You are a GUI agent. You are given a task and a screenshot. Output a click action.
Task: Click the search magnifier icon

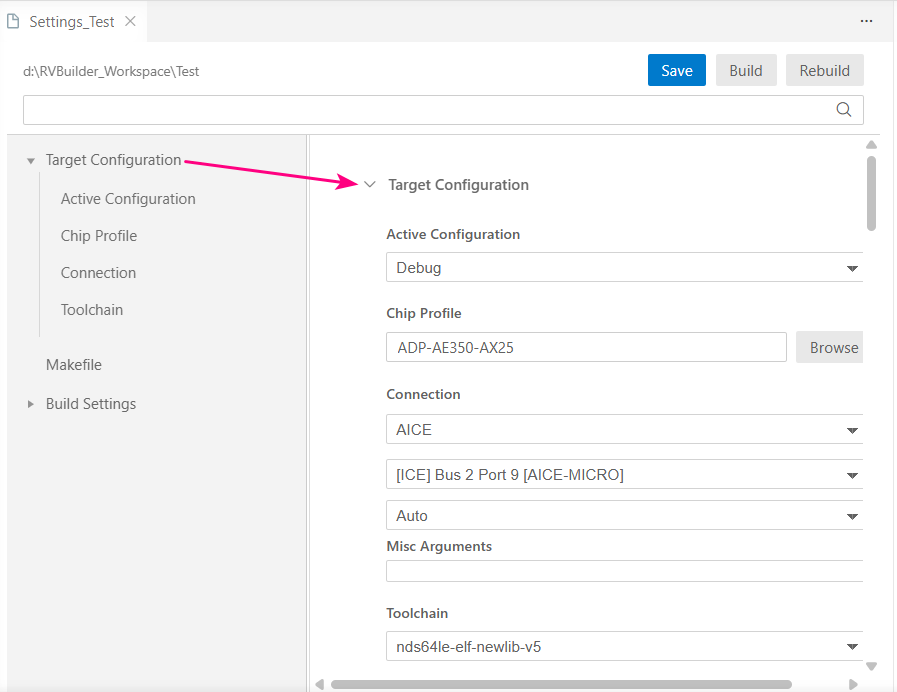[843, 110]
